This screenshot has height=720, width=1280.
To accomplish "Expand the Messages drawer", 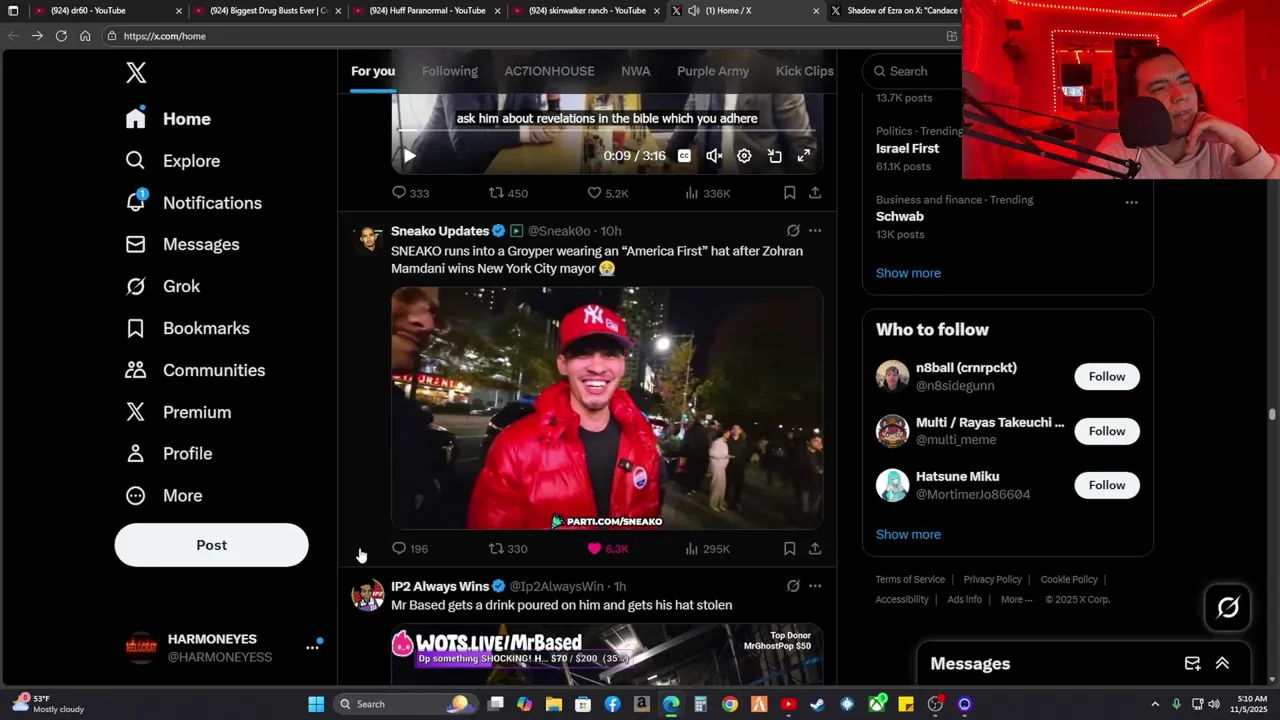I will pos(1222,664).
